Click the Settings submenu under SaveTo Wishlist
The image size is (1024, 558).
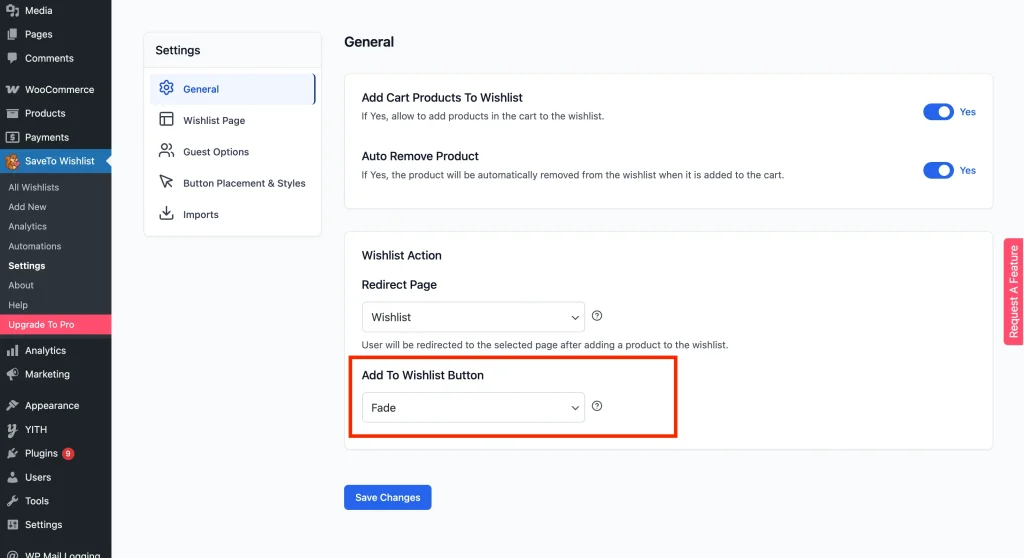(x=27, y=266)
